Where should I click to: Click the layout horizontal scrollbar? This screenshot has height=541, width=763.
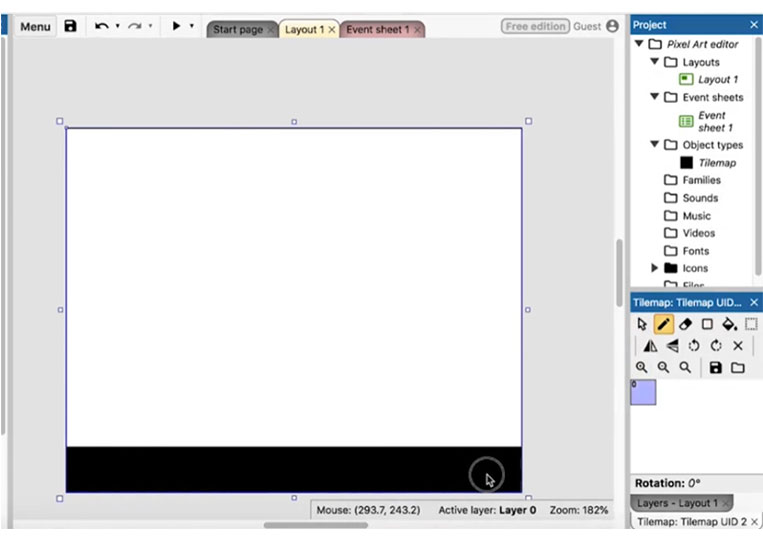[x=316, y=525]
